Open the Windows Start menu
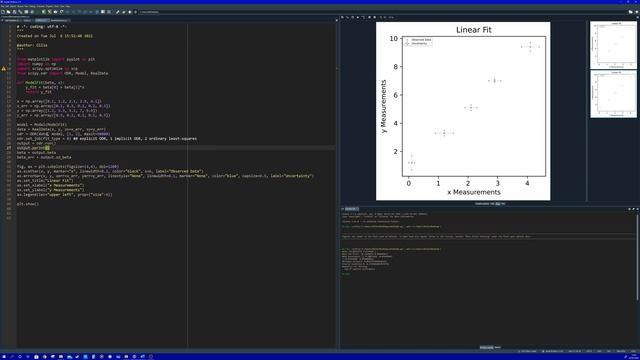This screenshot has width=640, height=360. click(3, 357)
